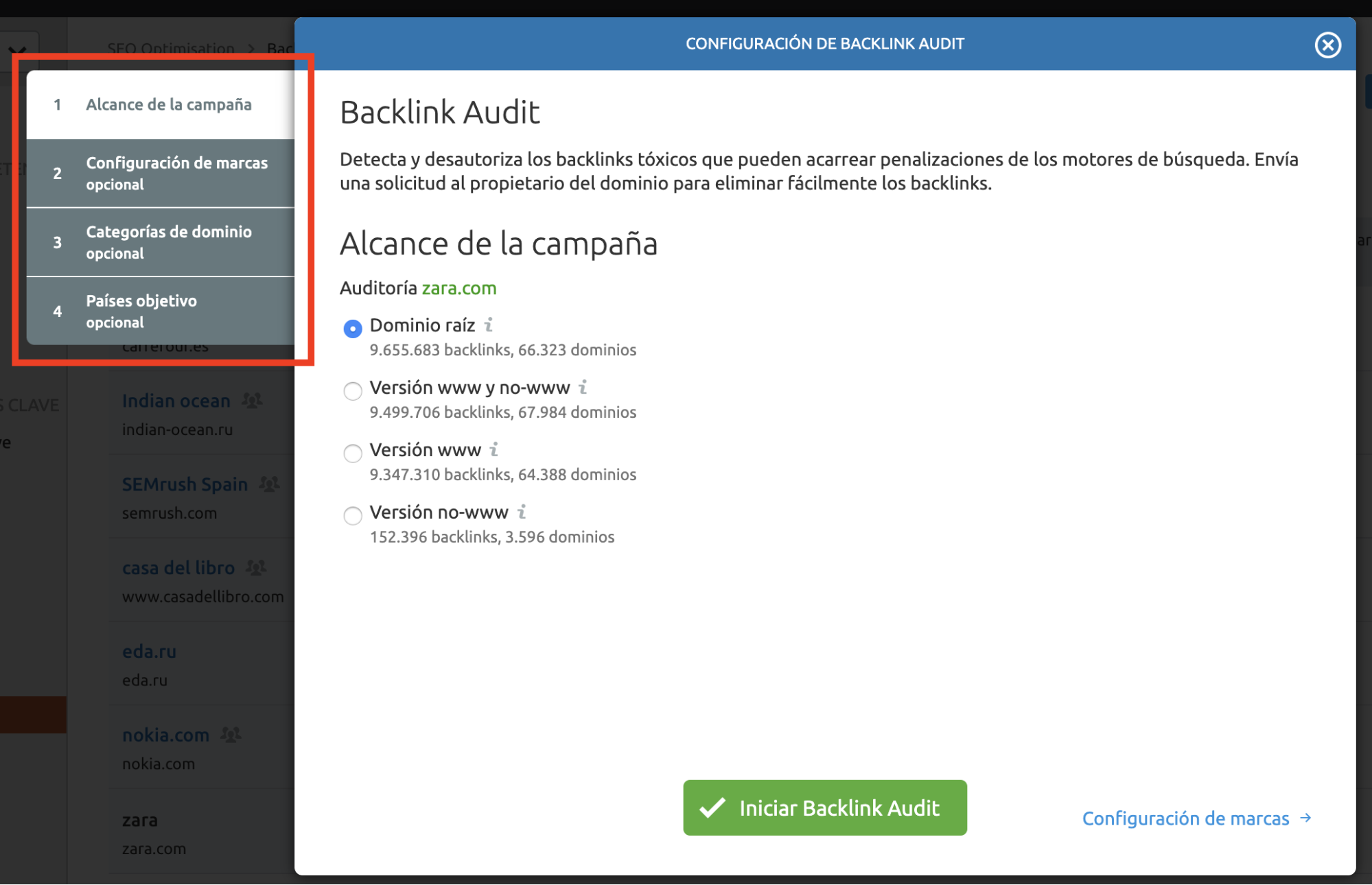Click www.casadellibro.com domain text
Viewport: 1372px width, 885px height.
(203, 597)
